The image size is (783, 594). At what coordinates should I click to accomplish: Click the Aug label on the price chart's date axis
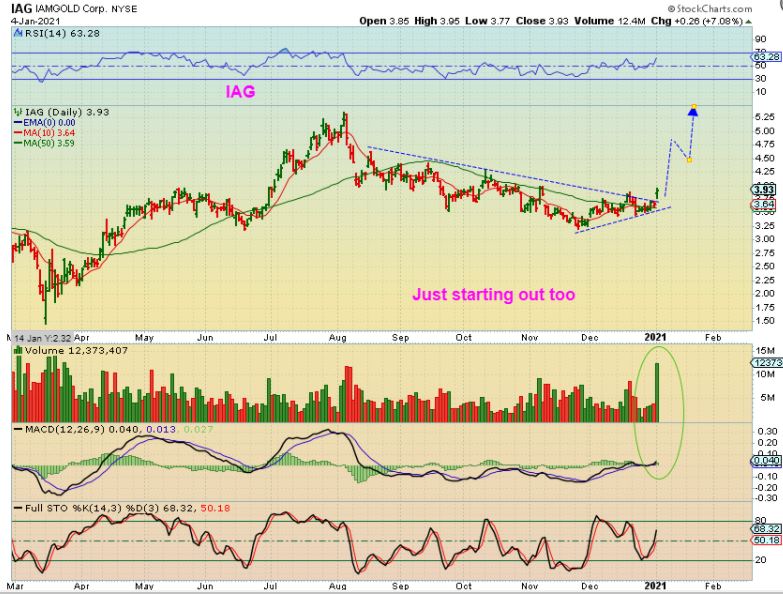coord(337,337)
